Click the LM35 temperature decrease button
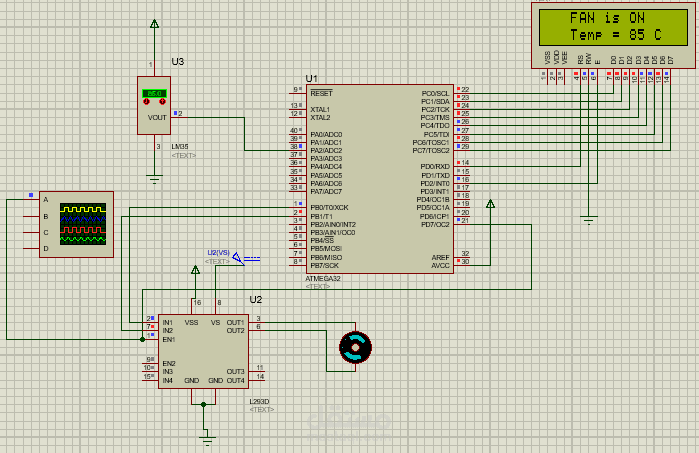 coord(146,102)
